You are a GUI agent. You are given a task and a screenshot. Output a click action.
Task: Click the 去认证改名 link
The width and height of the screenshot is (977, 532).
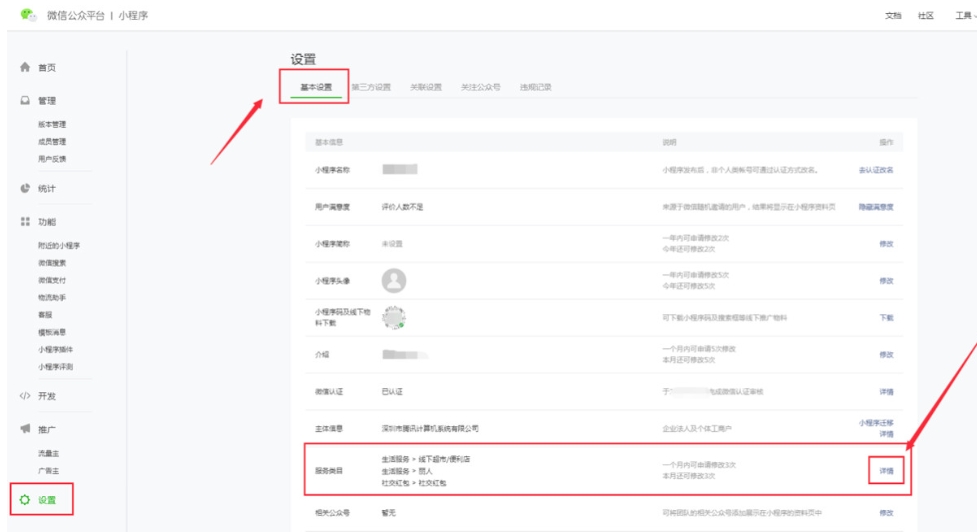[875, 170]
